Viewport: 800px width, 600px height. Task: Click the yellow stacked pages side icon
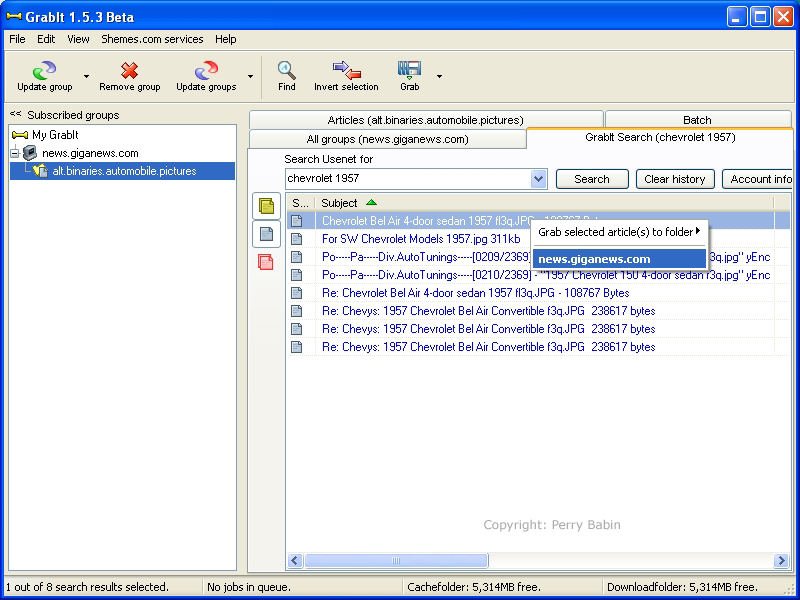click(x=266, y=206)
